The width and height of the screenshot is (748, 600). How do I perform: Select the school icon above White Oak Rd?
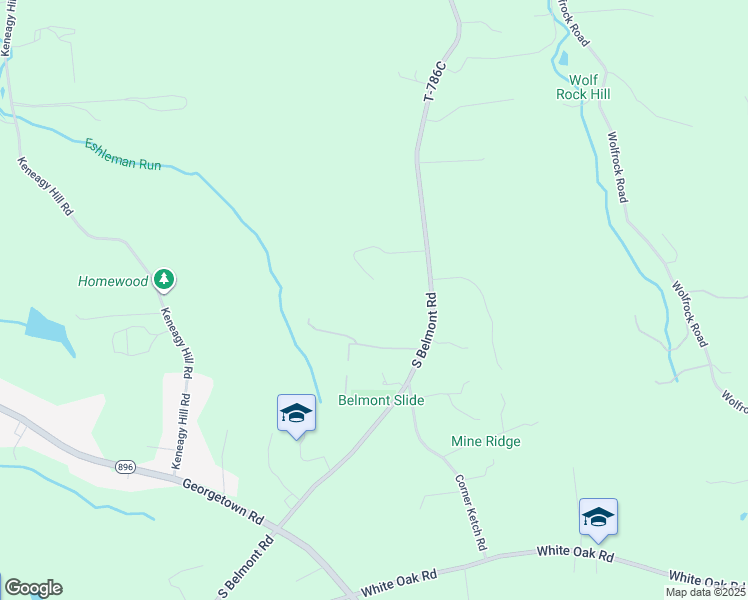coord(598,520)
